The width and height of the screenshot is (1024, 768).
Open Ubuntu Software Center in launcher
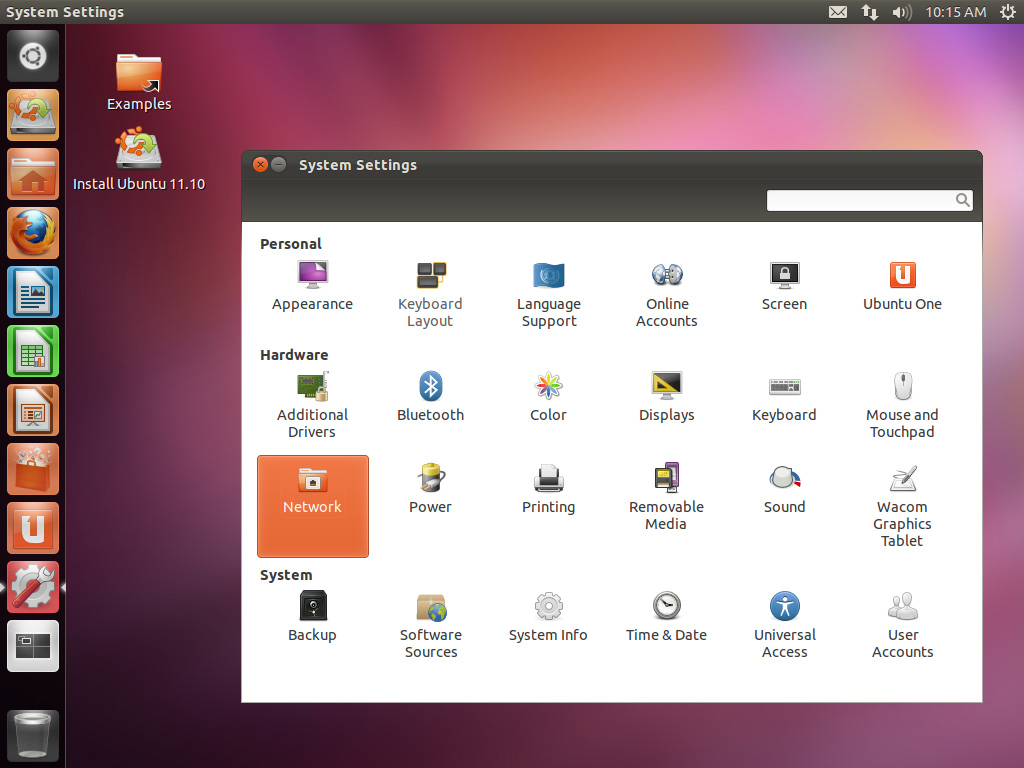point(33,469)
